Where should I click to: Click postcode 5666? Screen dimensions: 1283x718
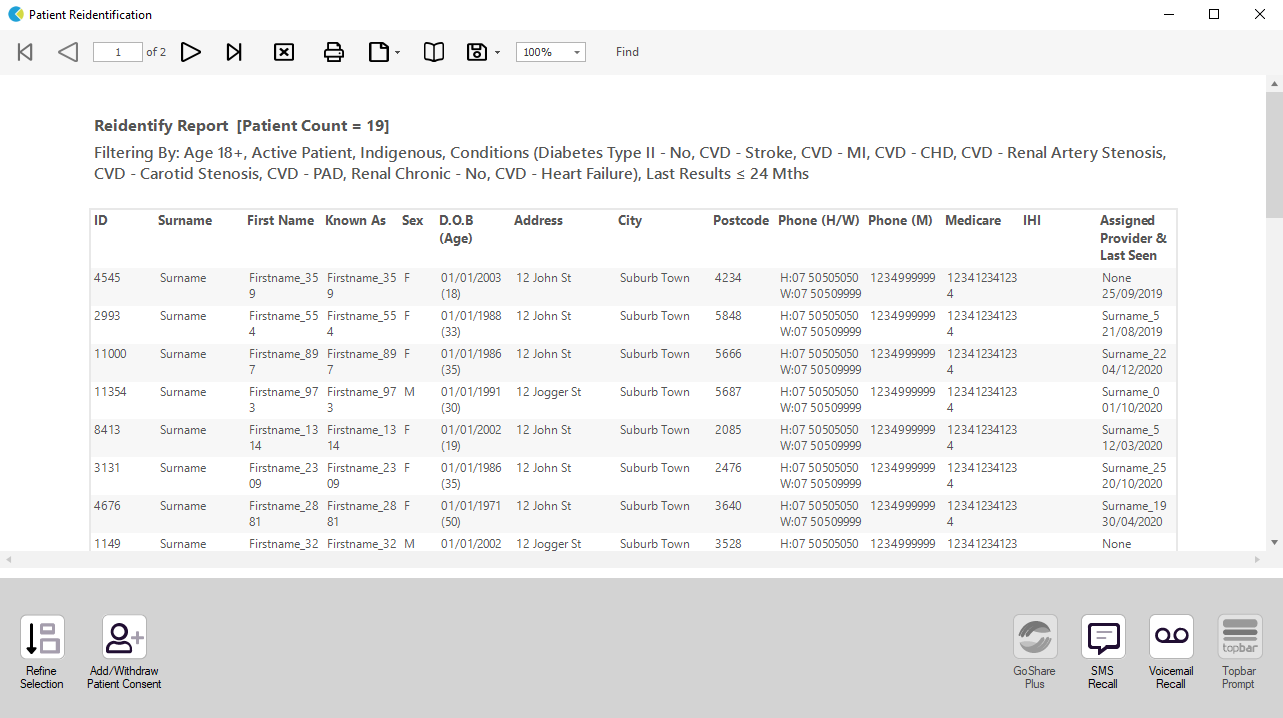click(728, 354)
